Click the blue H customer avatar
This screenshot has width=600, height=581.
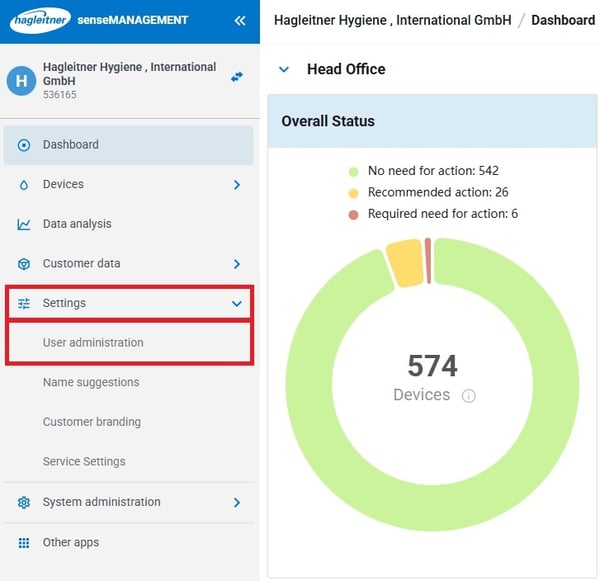pyautogui.click(x=21, y=80)
